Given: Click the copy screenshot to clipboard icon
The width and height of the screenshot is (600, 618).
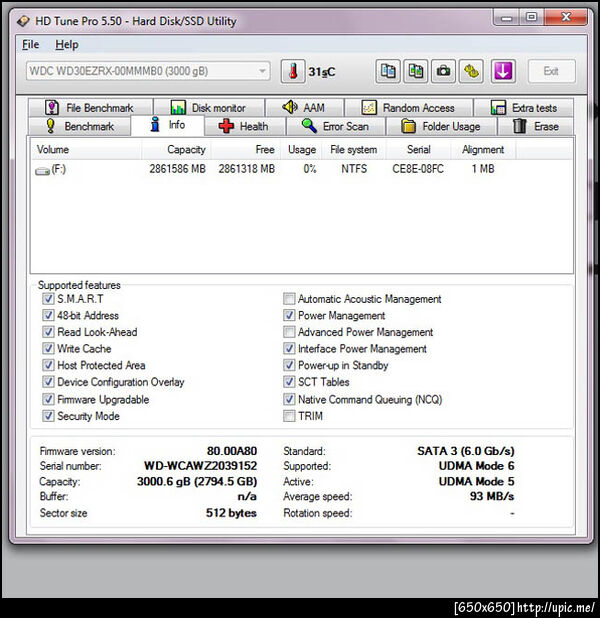Looking at the screenshot, I should [x=416, y=72].
